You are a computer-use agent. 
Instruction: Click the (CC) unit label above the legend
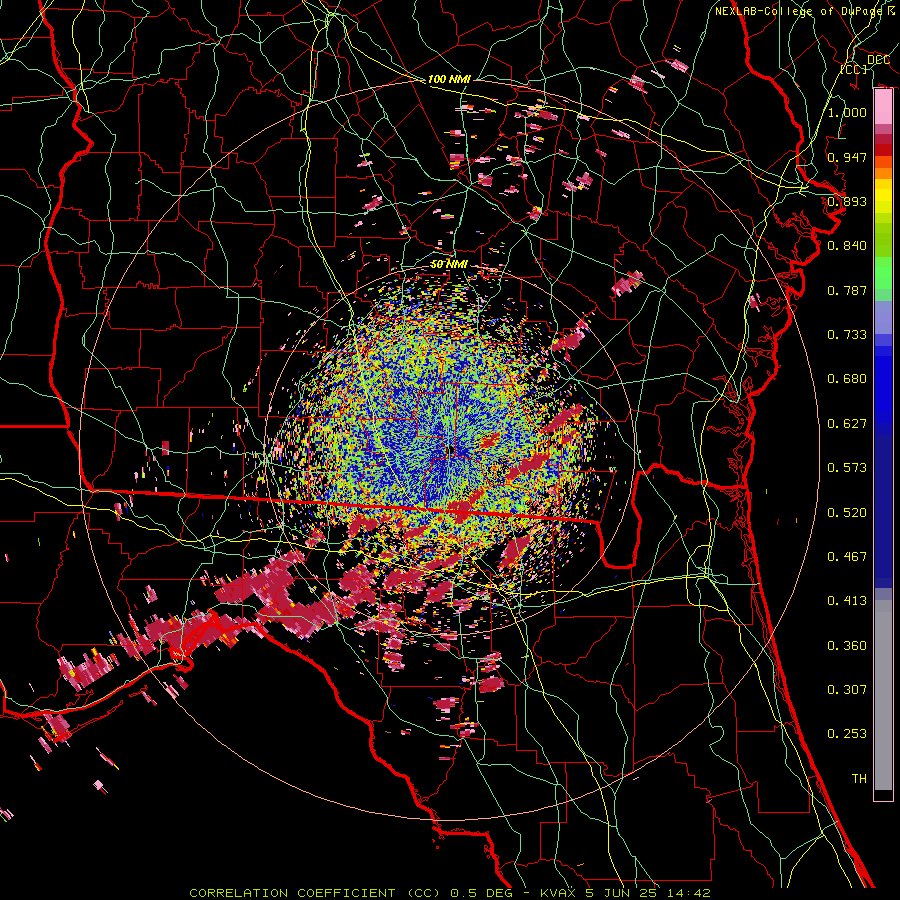[x=854, y=69]
